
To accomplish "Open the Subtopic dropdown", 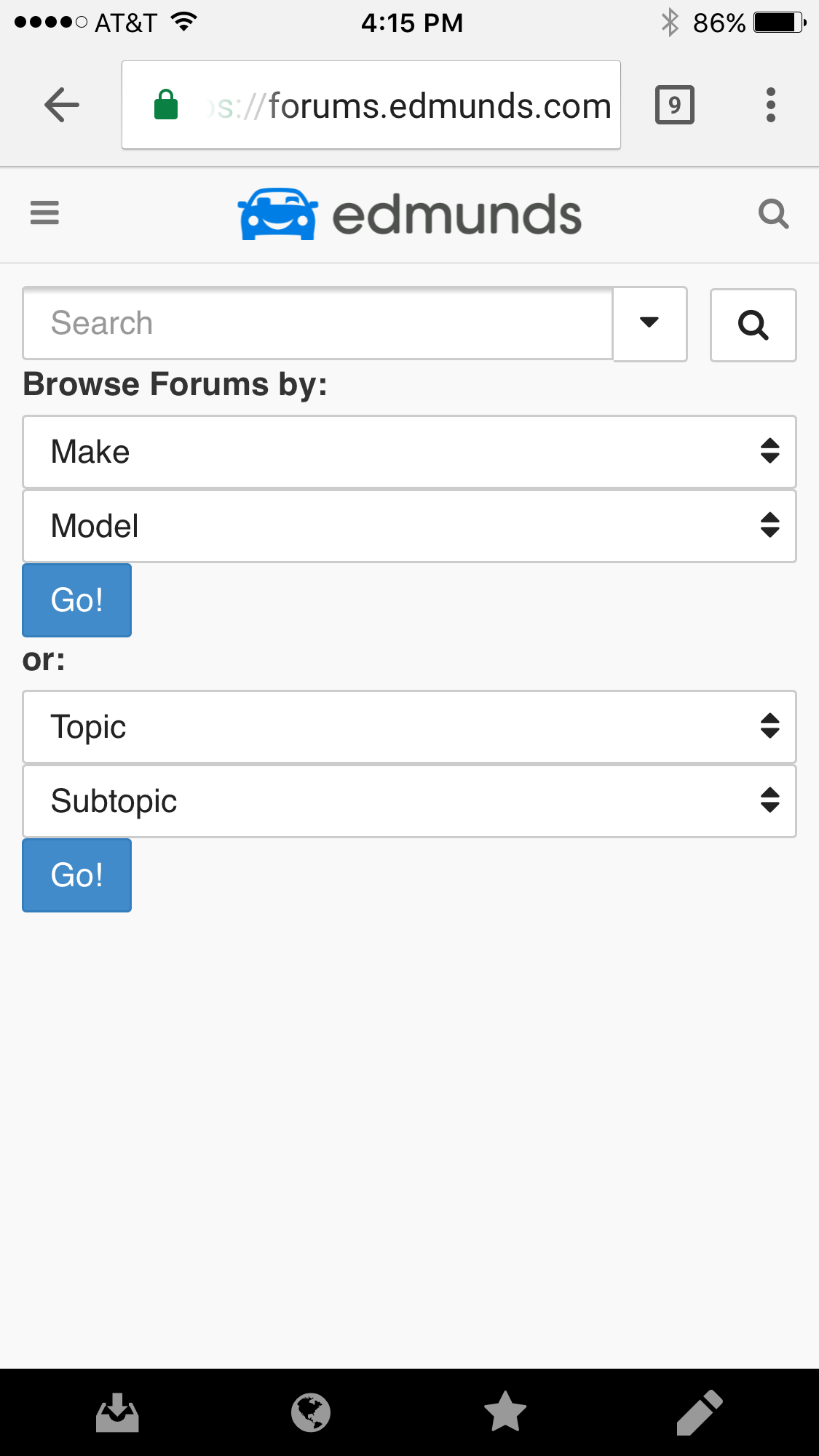I will point(409,801).
